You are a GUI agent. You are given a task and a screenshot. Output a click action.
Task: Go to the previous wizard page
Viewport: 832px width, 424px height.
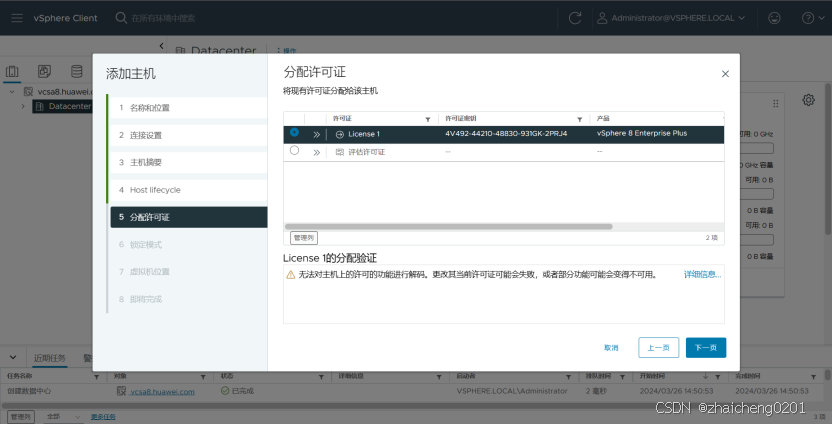[x=658, y=348]
